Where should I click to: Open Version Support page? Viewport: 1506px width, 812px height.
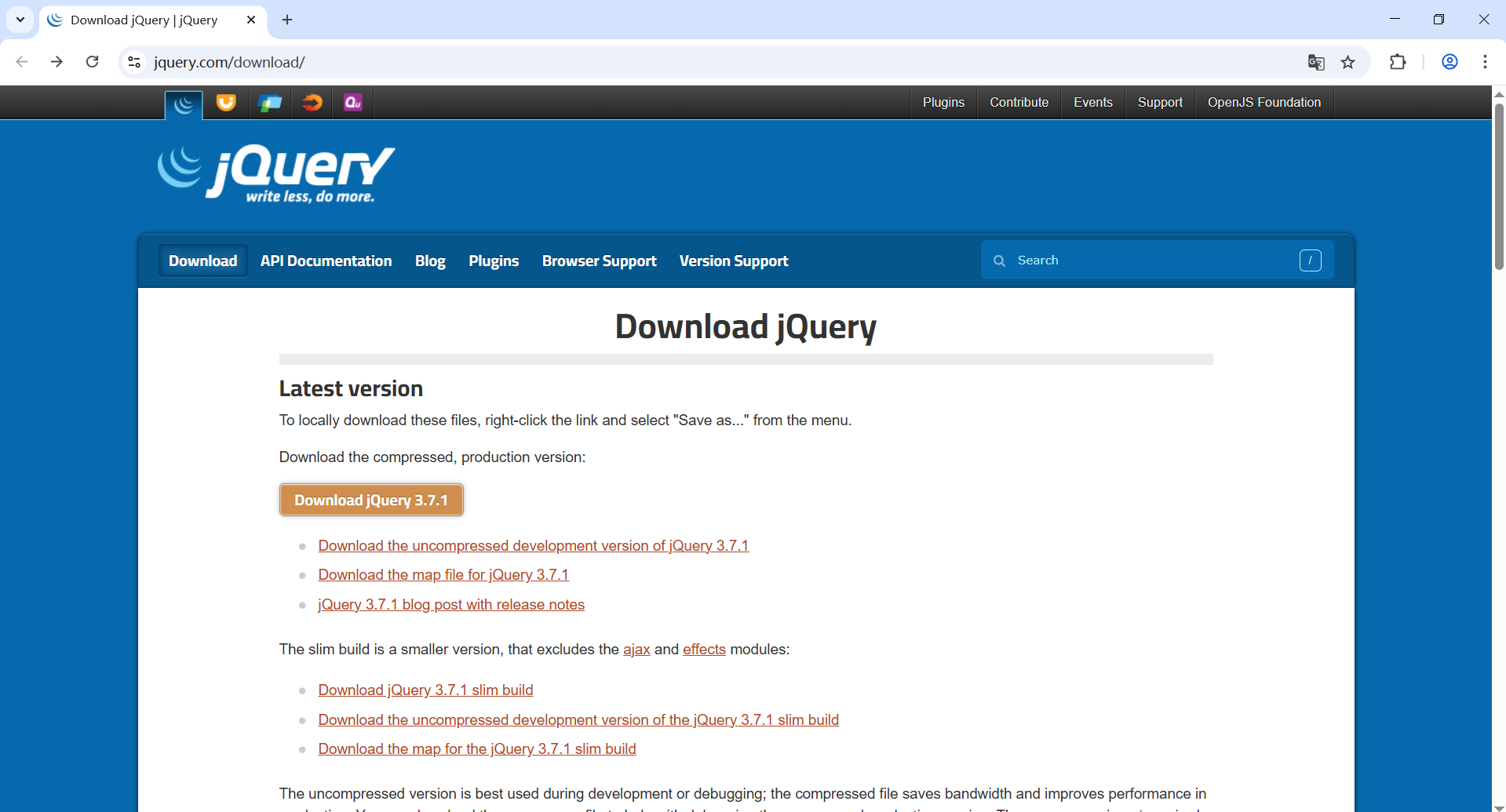tap(734, 260)
